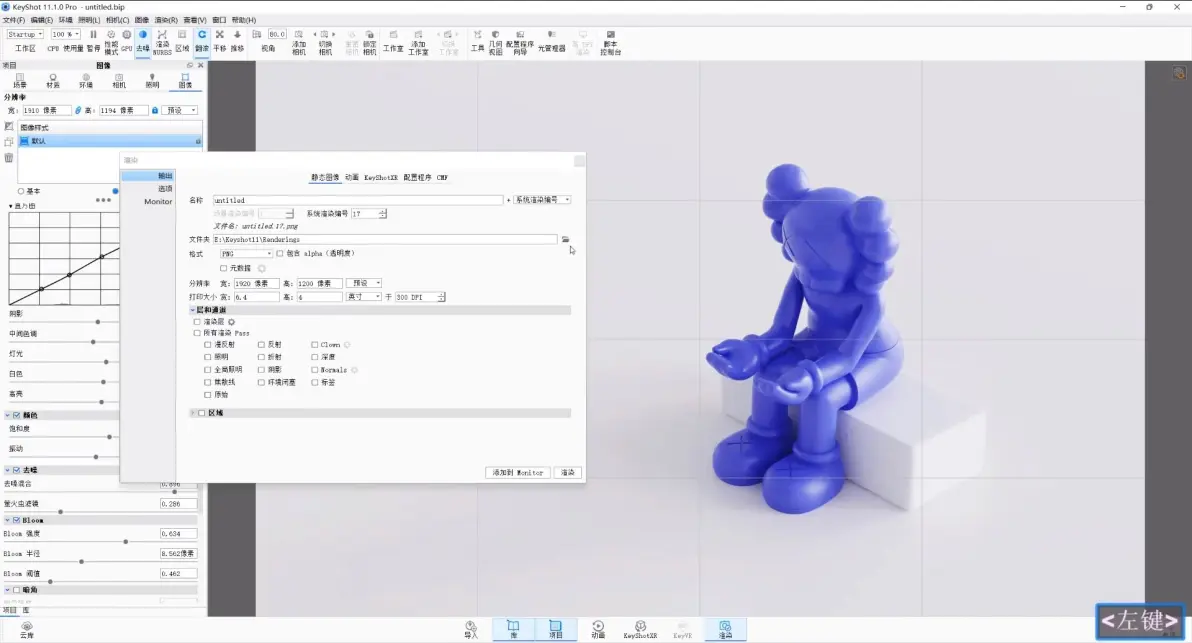Open the 脚本控制台 scripting console icon
Image resolution: width=1192 pixels, height=643 pixels.
(x=610, y=43)
